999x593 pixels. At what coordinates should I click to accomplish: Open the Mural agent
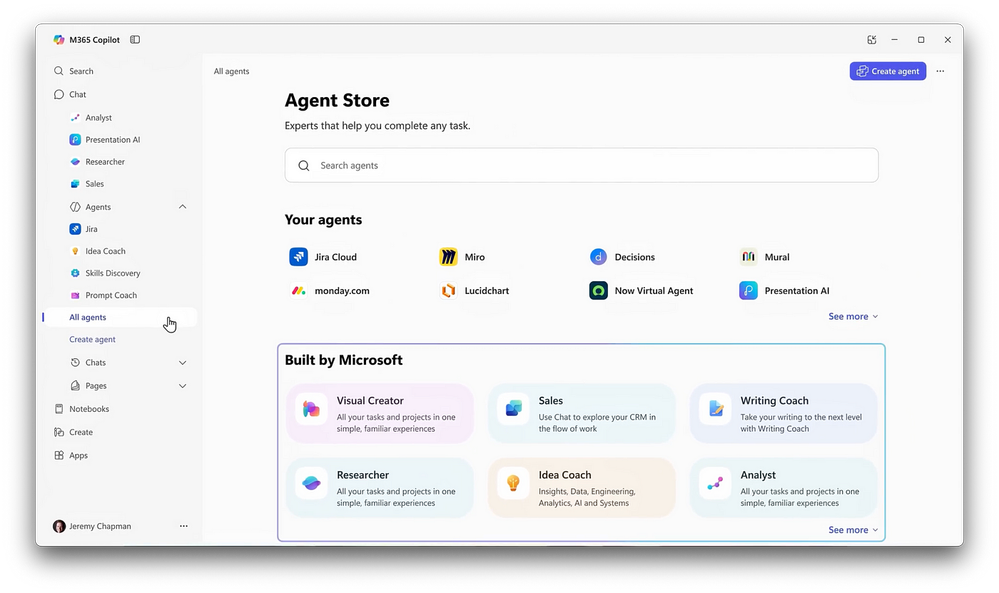[x=765, y=257]
